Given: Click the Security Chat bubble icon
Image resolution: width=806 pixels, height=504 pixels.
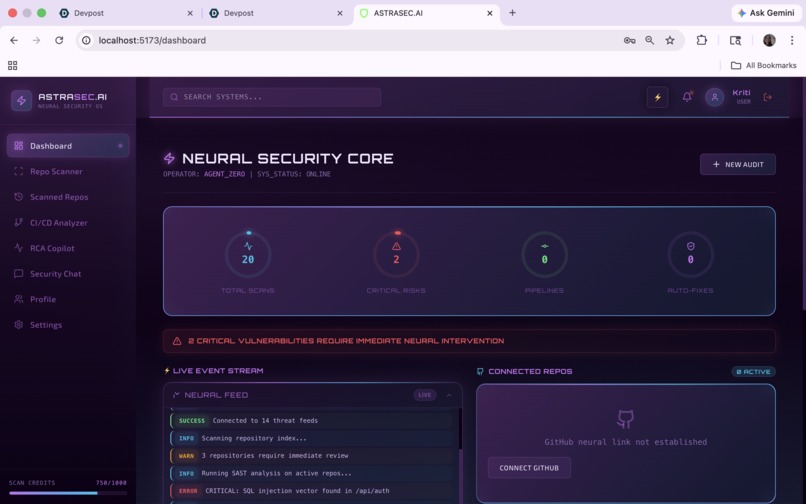Looking at the screenshot, I should [19, 274].
